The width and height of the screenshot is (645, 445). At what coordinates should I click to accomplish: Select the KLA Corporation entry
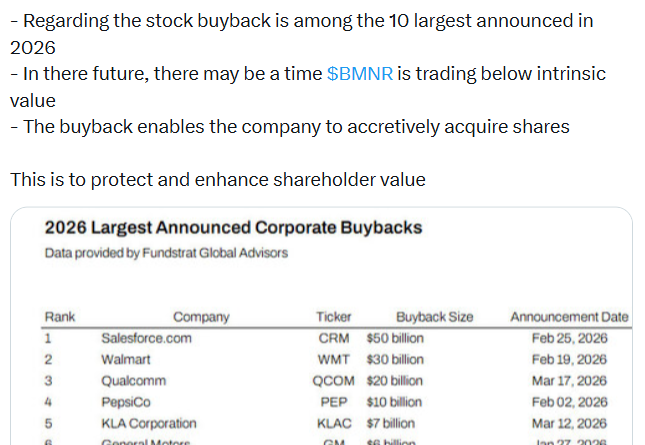click(149, 424)
